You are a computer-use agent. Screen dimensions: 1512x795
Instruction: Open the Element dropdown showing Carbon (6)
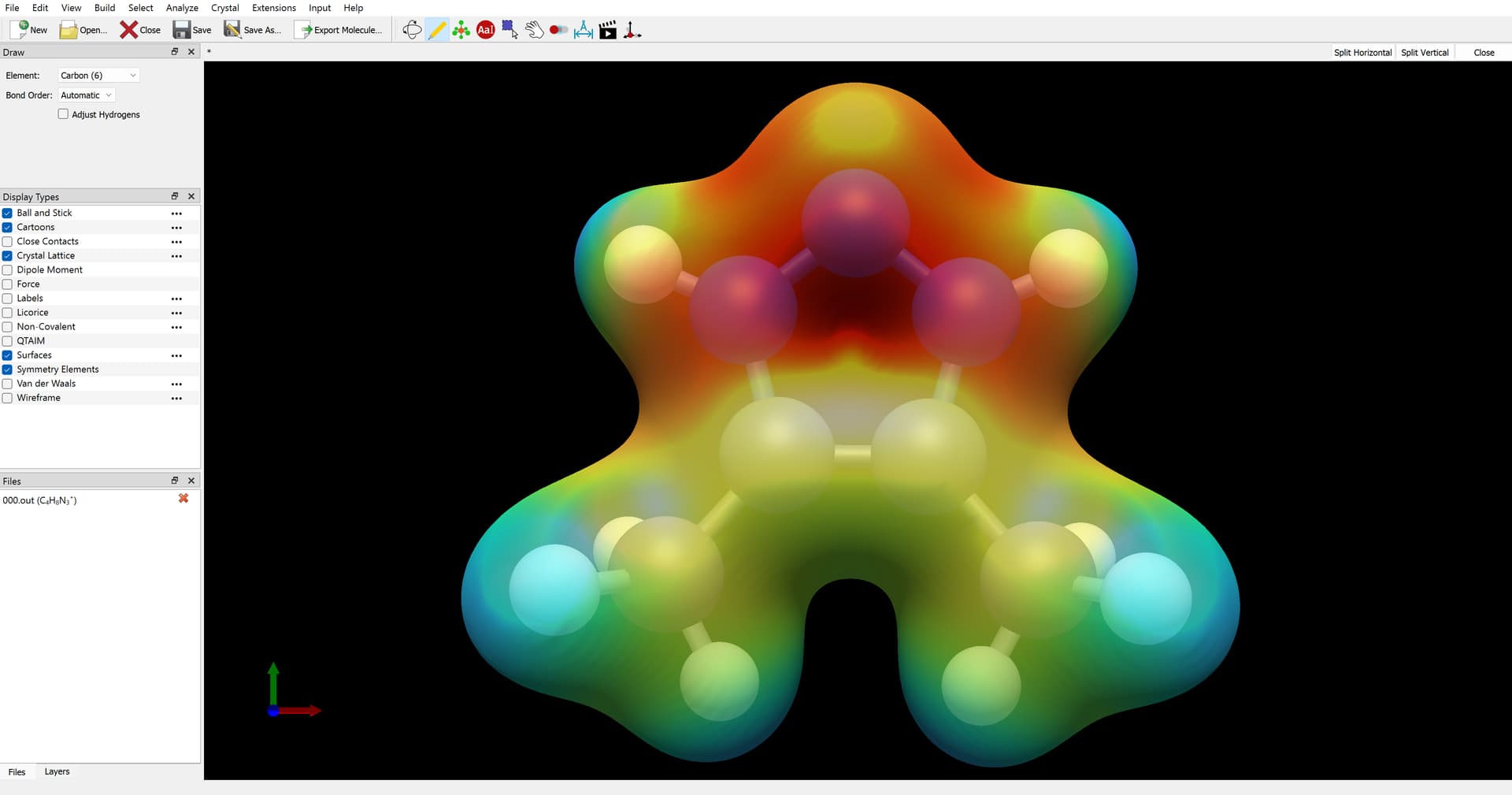click(x=98, y=76)
